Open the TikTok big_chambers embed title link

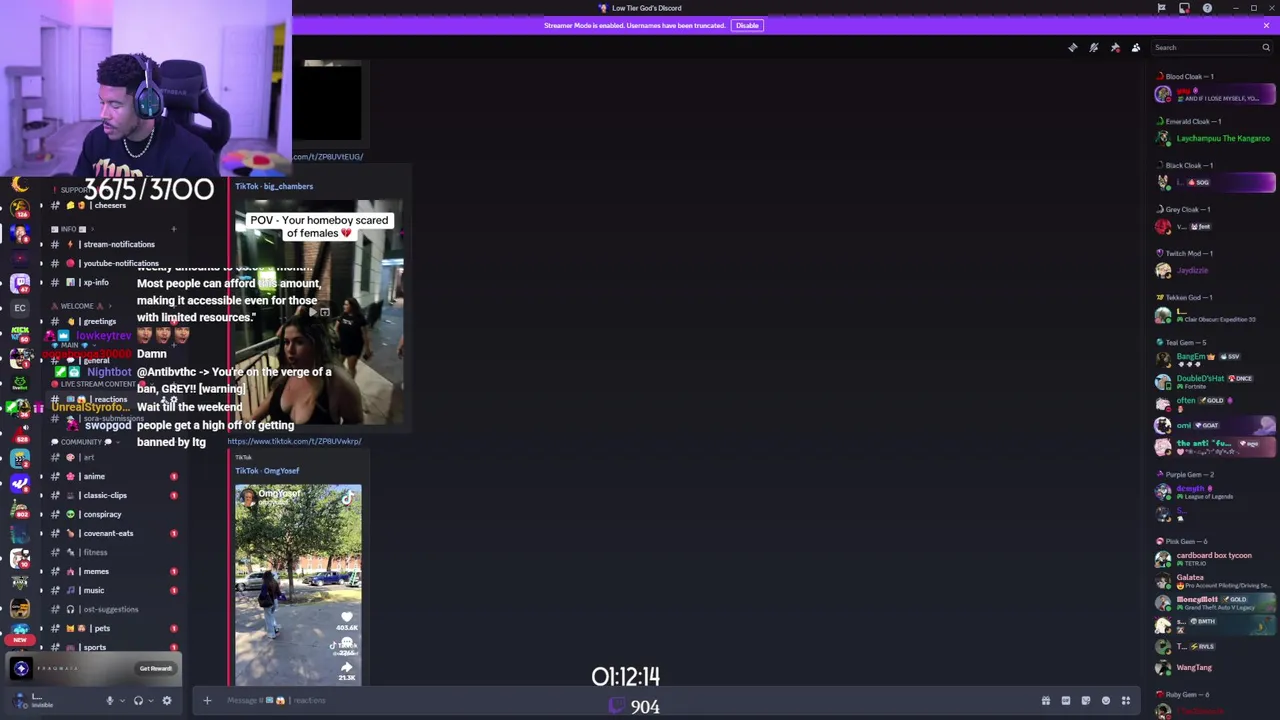pyautogui.click(x=274, y=186)
